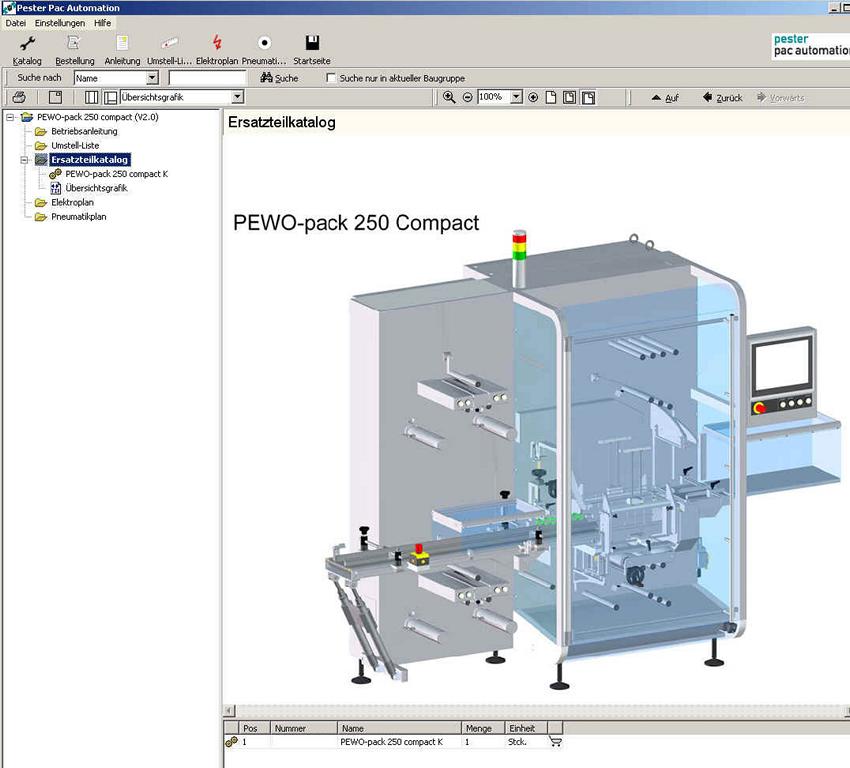The image size is (850, 768).
Task: Open the Hilfe menu
Action: (102, 23)
